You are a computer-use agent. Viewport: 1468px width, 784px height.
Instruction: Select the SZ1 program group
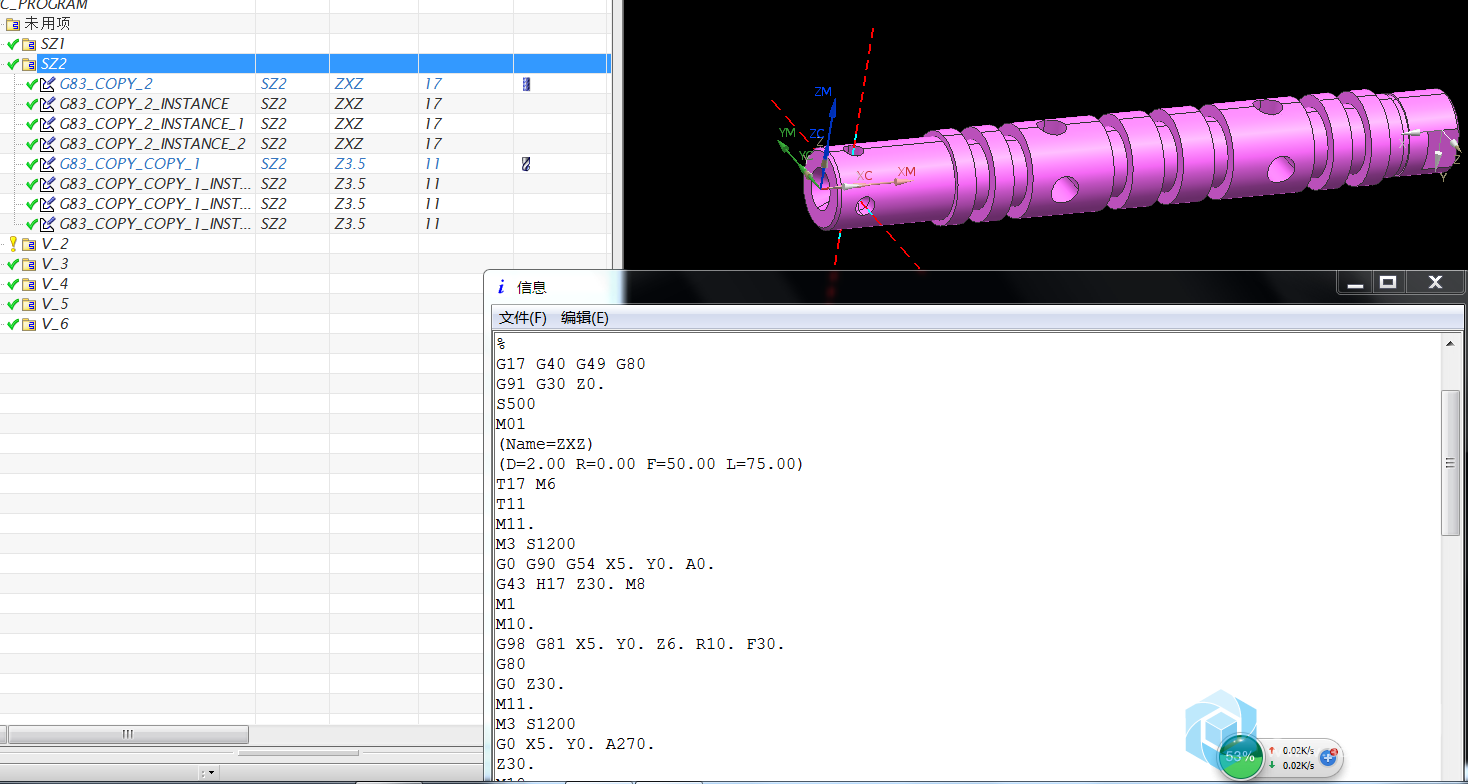click(53, 44)
